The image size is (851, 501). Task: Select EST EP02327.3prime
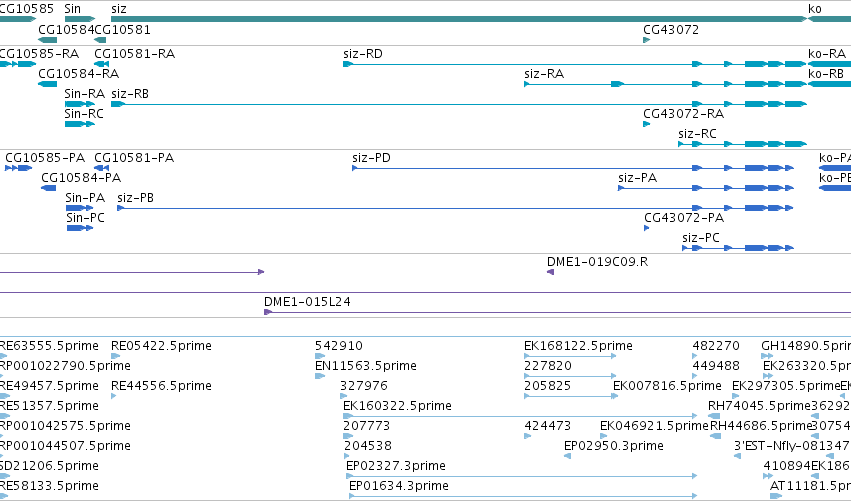click(396, 466)
